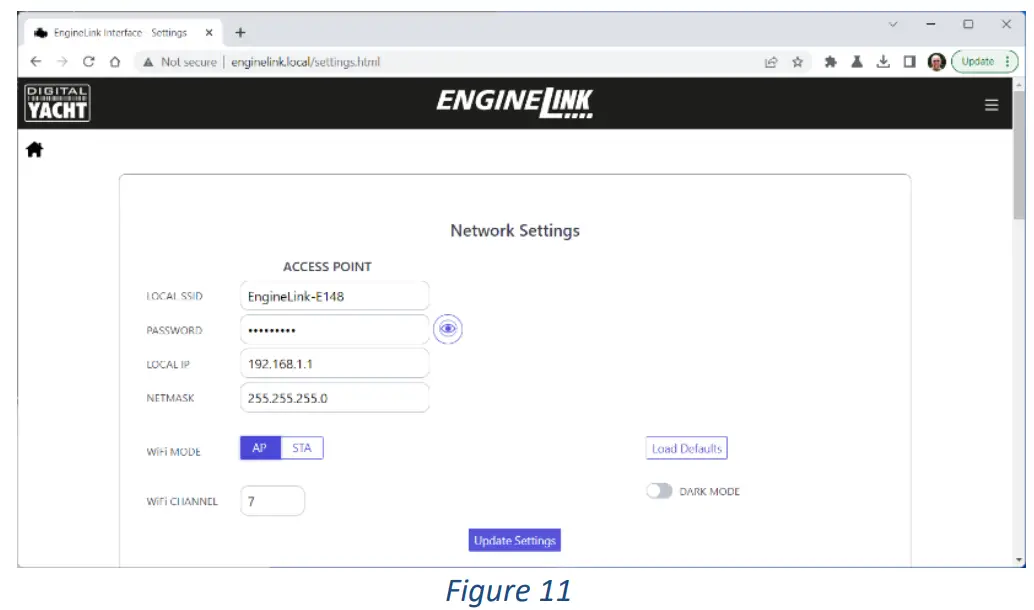Click the home icon below the logo

[x=33, y=148]
